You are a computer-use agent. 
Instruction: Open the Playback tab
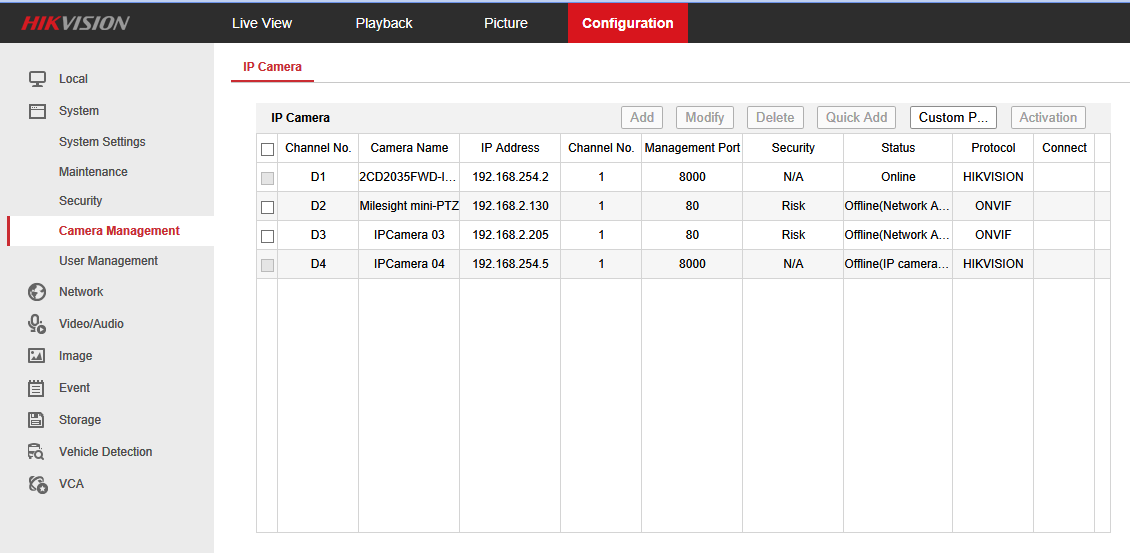(384, 23)
